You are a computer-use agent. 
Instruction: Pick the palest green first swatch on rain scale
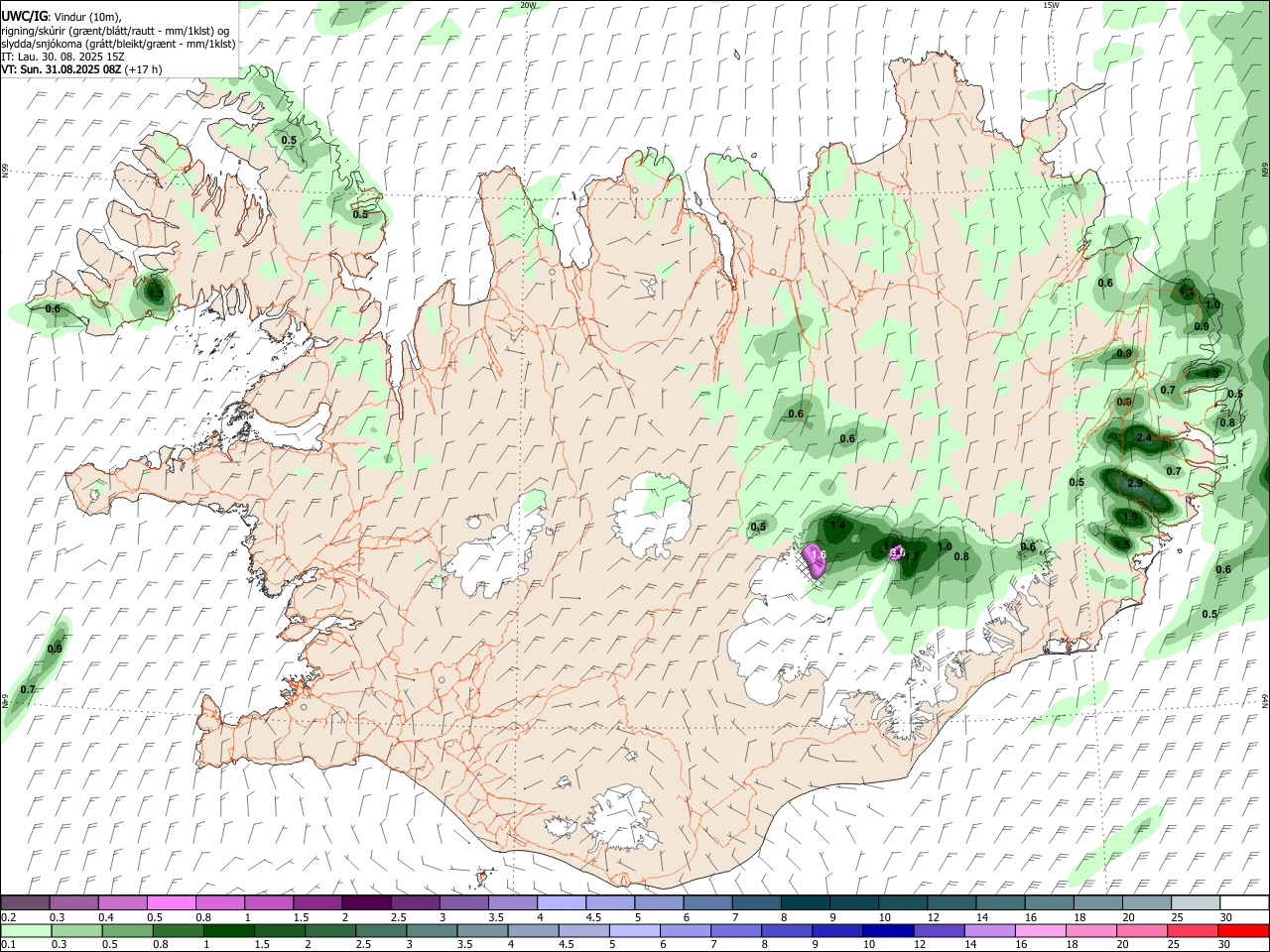pos(26,930)
